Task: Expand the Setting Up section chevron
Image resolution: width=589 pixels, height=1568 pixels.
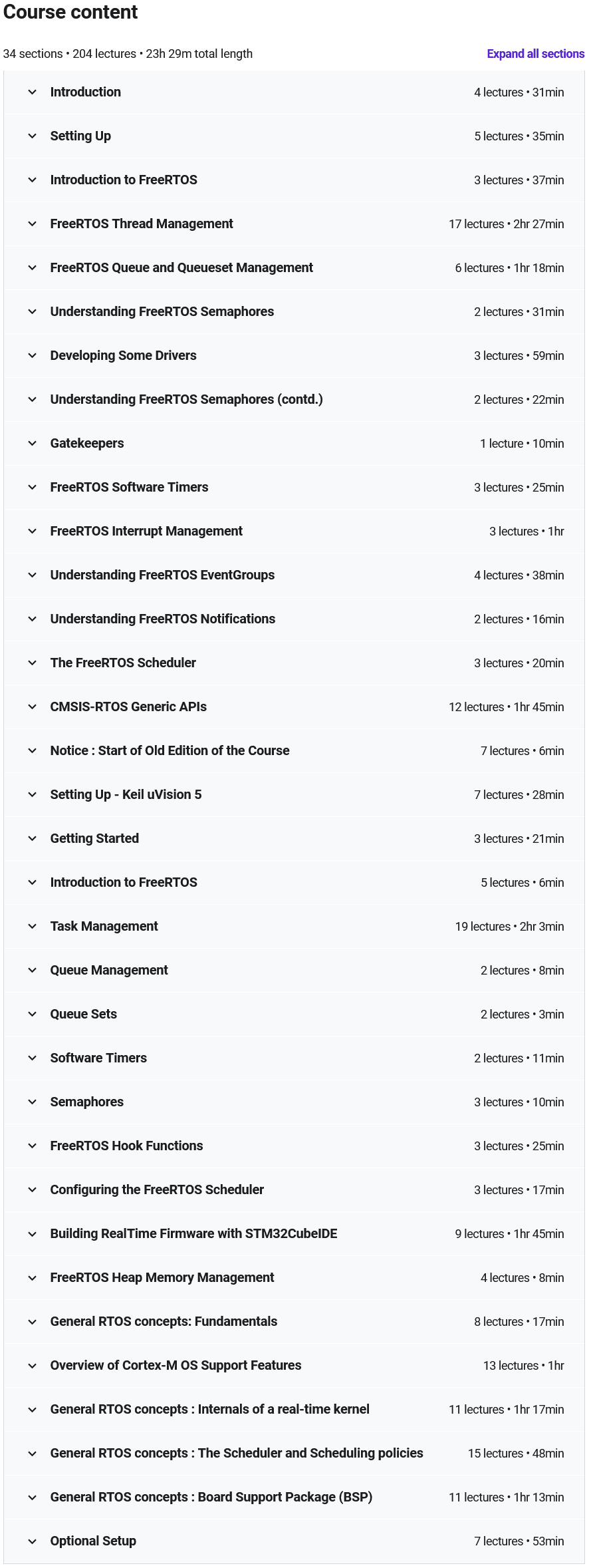Action: 32,136
